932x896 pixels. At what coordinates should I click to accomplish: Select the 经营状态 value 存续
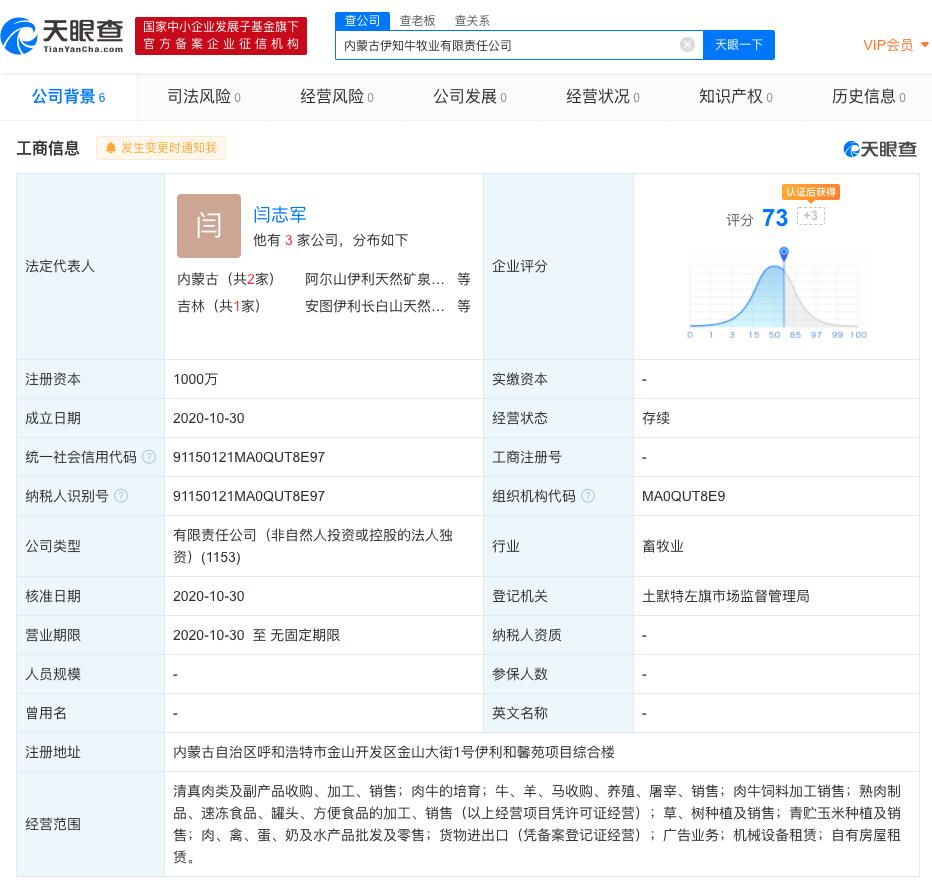click(x=656, y=418)
